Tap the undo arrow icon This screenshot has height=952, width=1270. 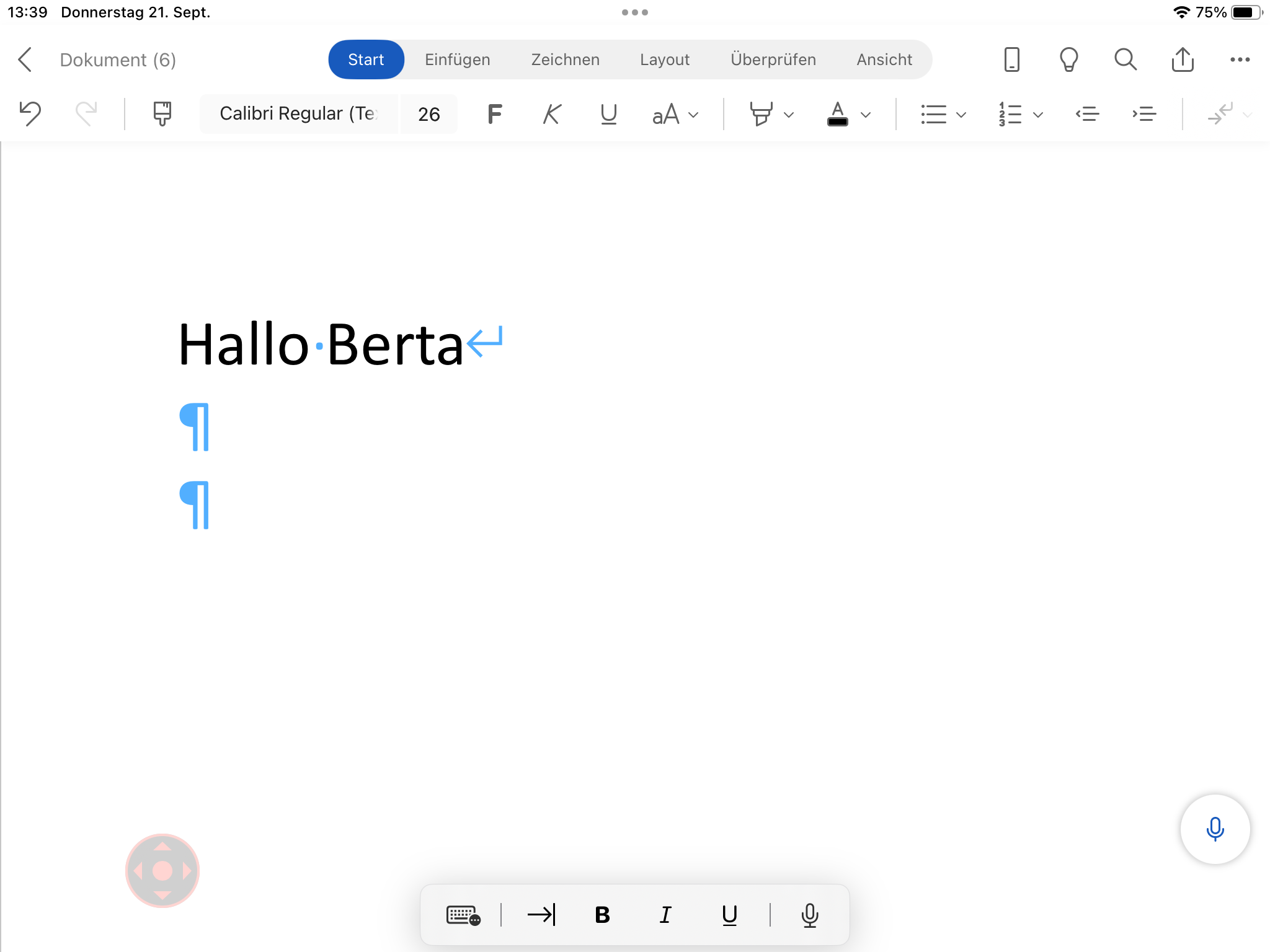[x=30, y=114]
